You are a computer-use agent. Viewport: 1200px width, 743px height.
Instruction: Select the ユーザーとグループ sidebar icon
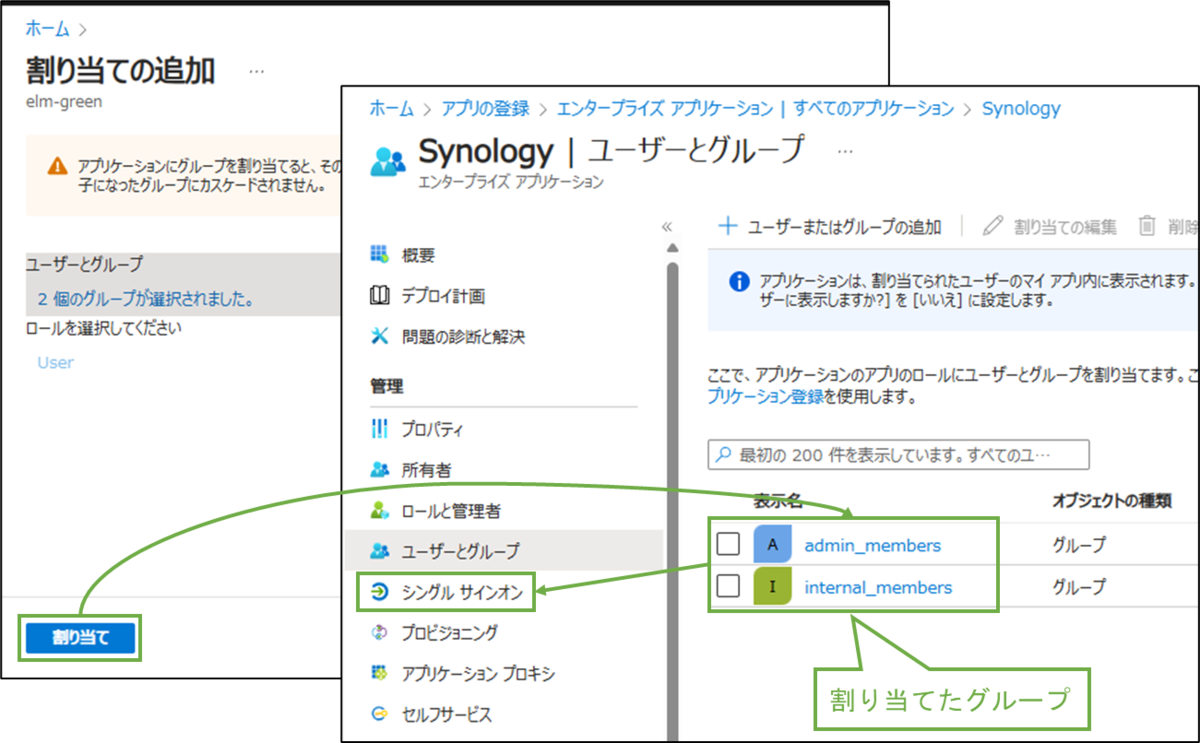tap(379, 551)
